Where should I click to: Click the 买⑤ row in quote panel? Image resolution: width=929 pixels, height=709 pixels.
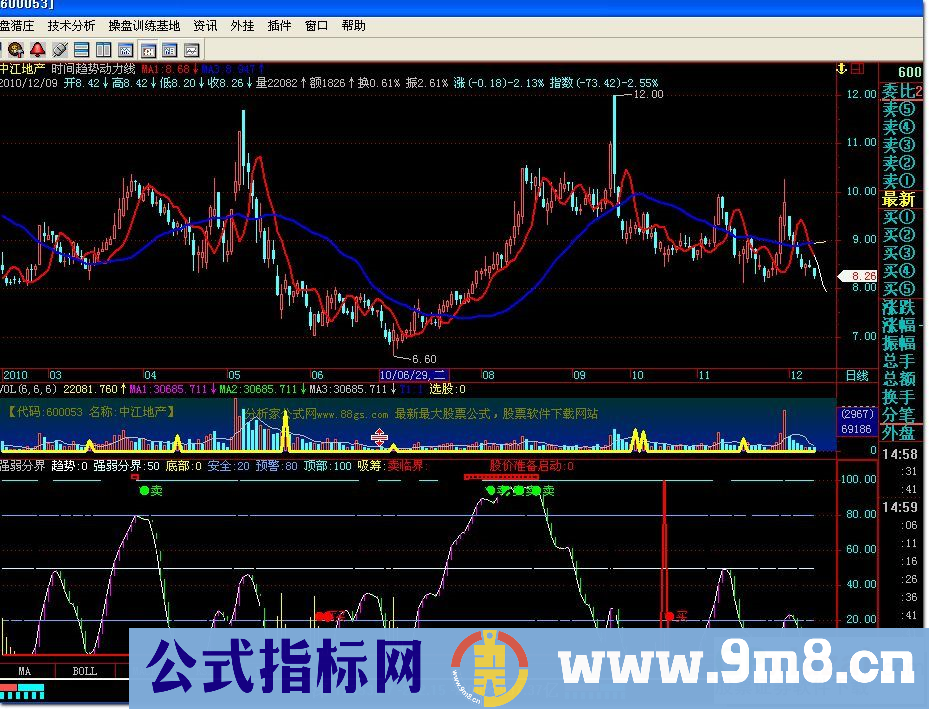tap(899, 289)
